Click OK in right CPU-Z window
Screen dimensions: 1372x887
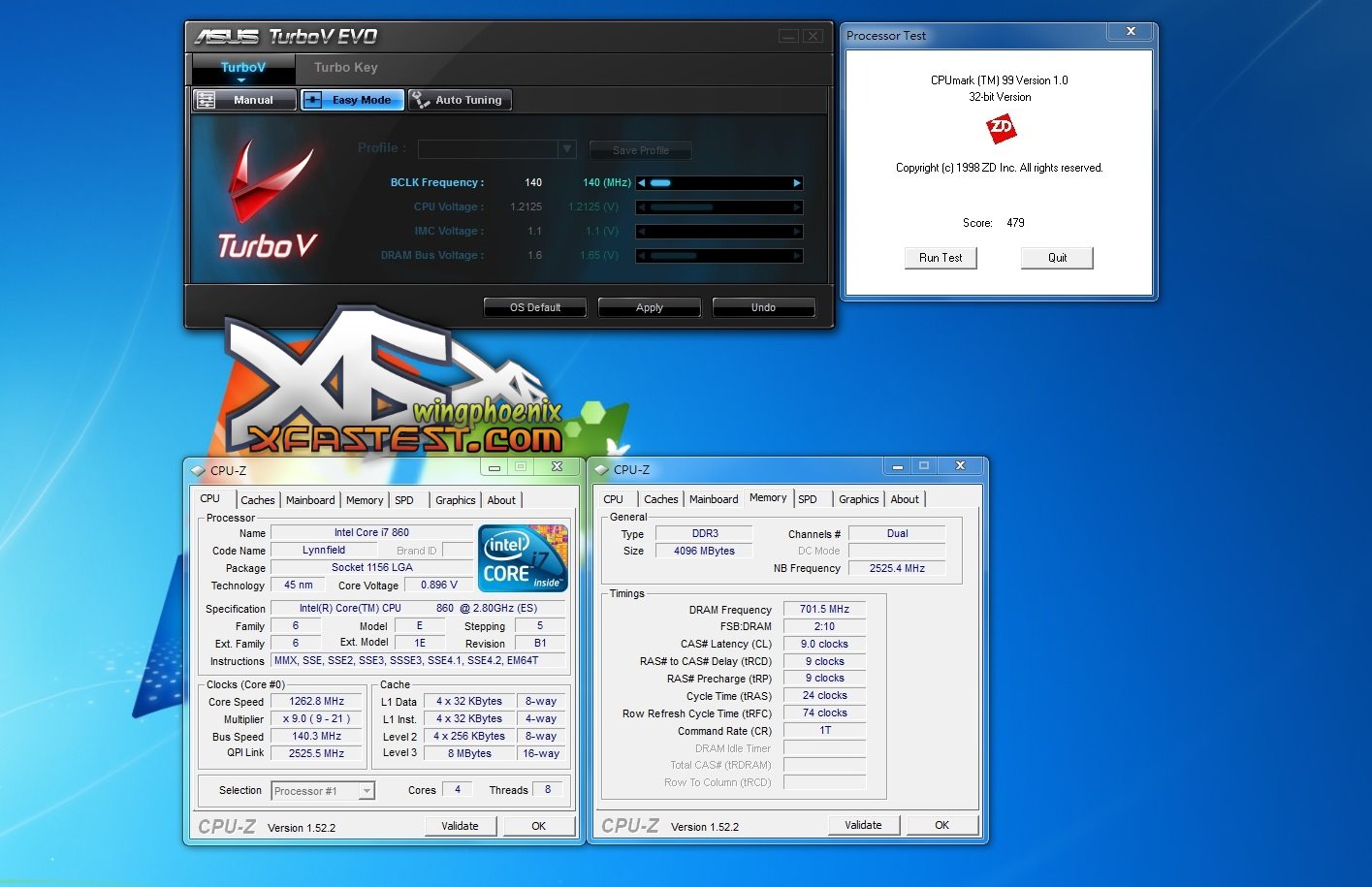pos(942,825)
